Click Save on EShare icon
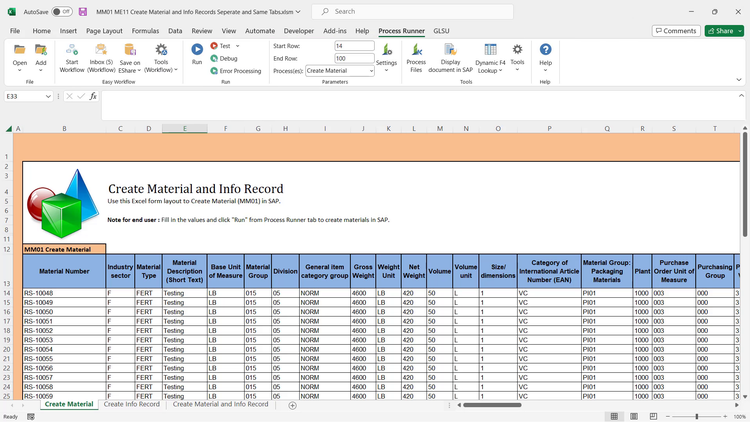This screenshot has height=422, width=750. tap(130, 49)
